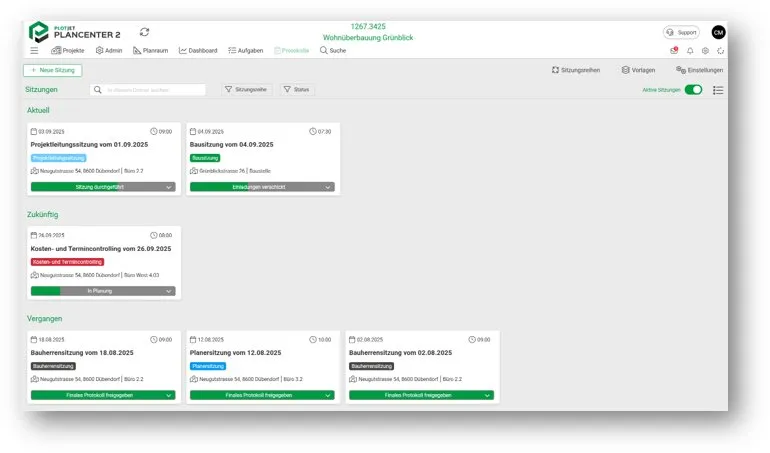Open 'Bauherrensitzung vom 18.08.2025' title
This screenshot has width=770, height=453.
82,353
